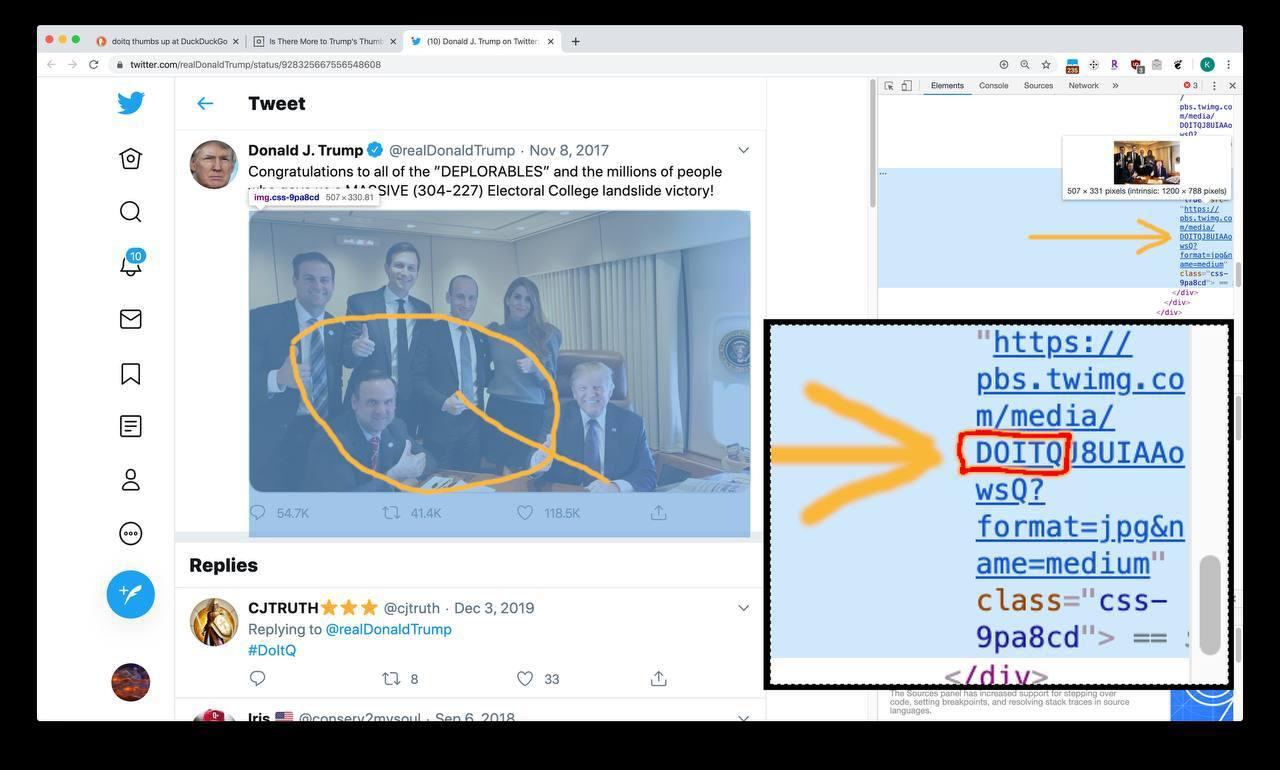The image size is (1280, 770).
Task: Open a new browser tab with plus
Action: 575,41
